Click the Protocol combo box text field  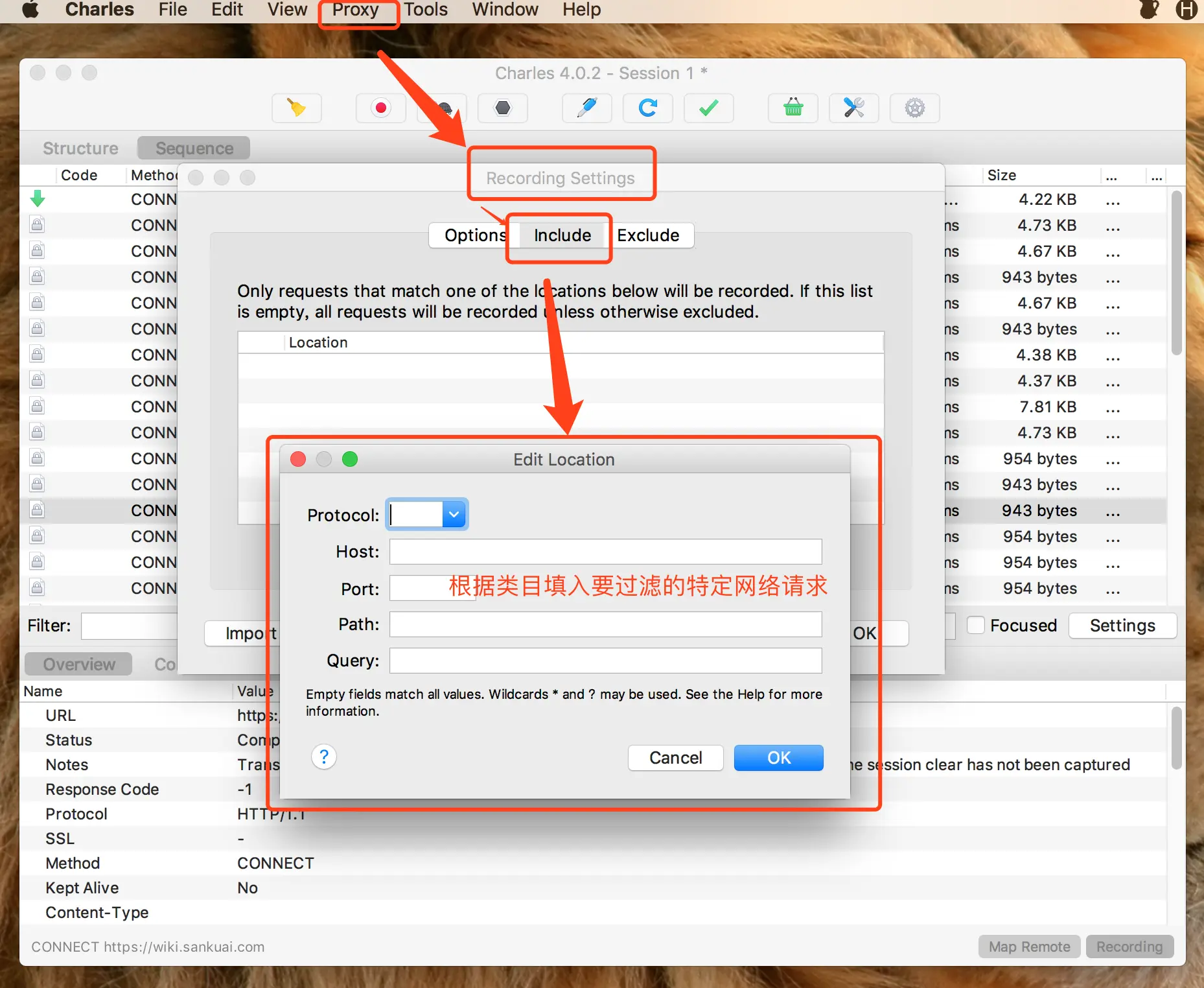point(416,515)
